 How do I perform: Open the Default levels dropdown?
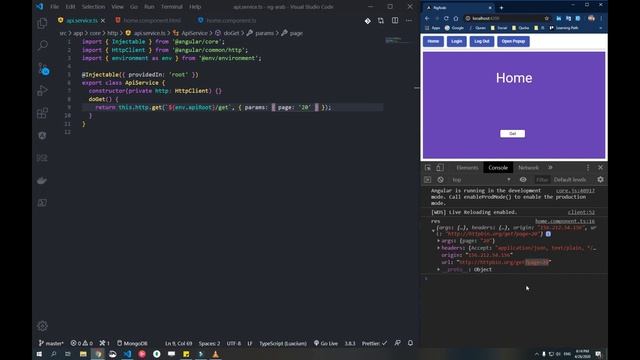click(x=570, y=180)
